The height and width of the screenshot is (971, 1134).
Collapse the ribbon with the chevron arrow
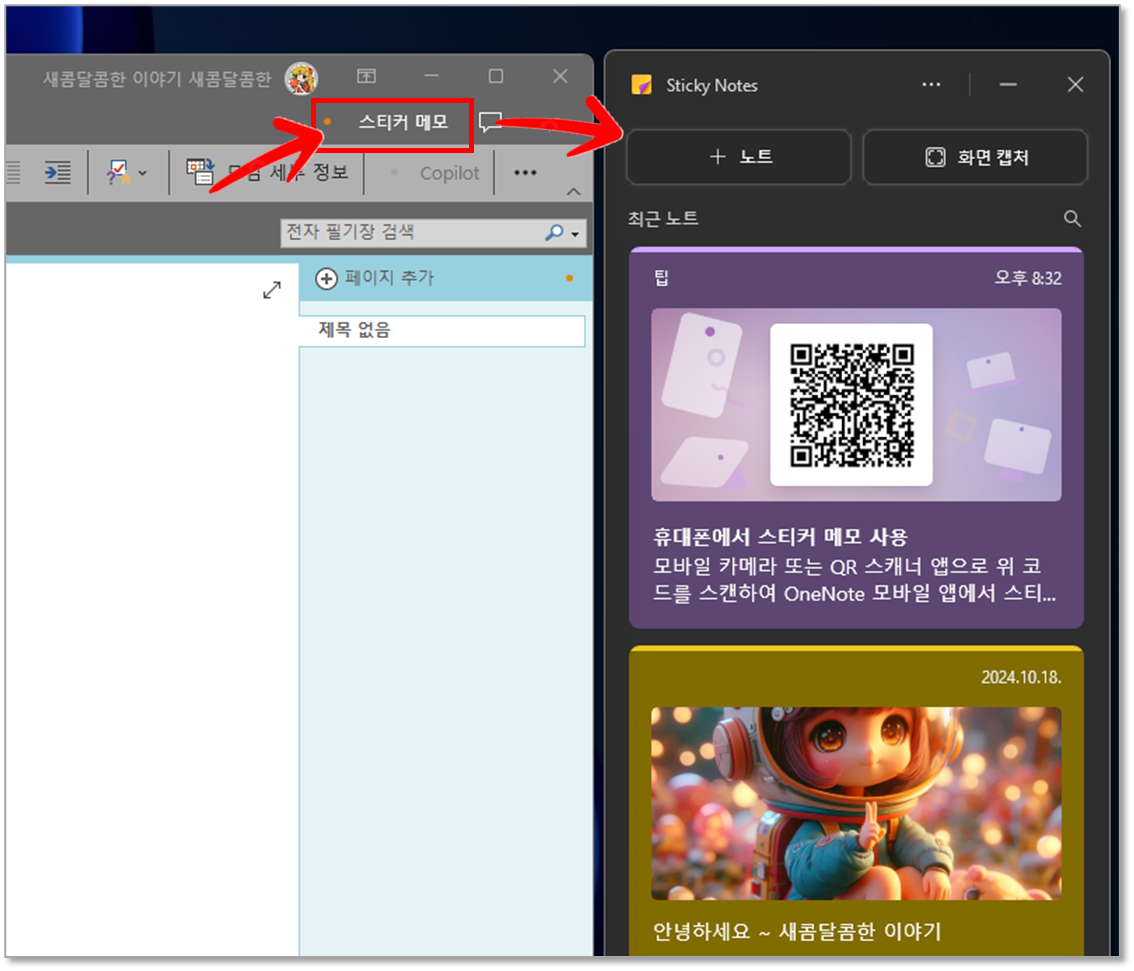pos(574,192)
